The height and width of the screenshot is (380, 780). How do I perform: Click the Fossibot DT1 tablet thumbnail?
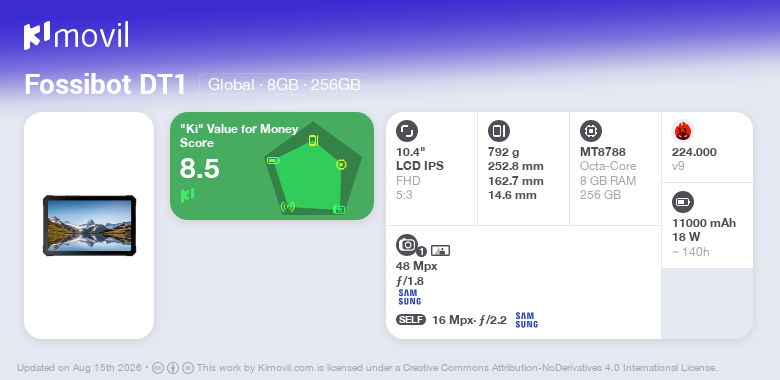pos(90,225)
